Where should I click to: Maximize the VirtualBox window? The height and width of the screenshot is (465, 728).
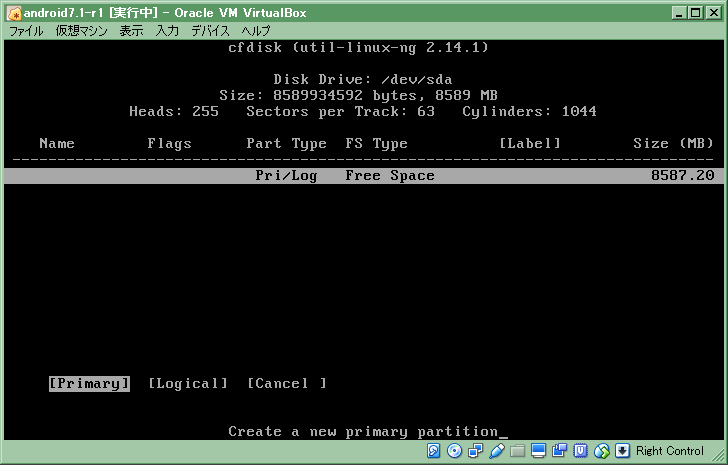[x=696, y=13]
